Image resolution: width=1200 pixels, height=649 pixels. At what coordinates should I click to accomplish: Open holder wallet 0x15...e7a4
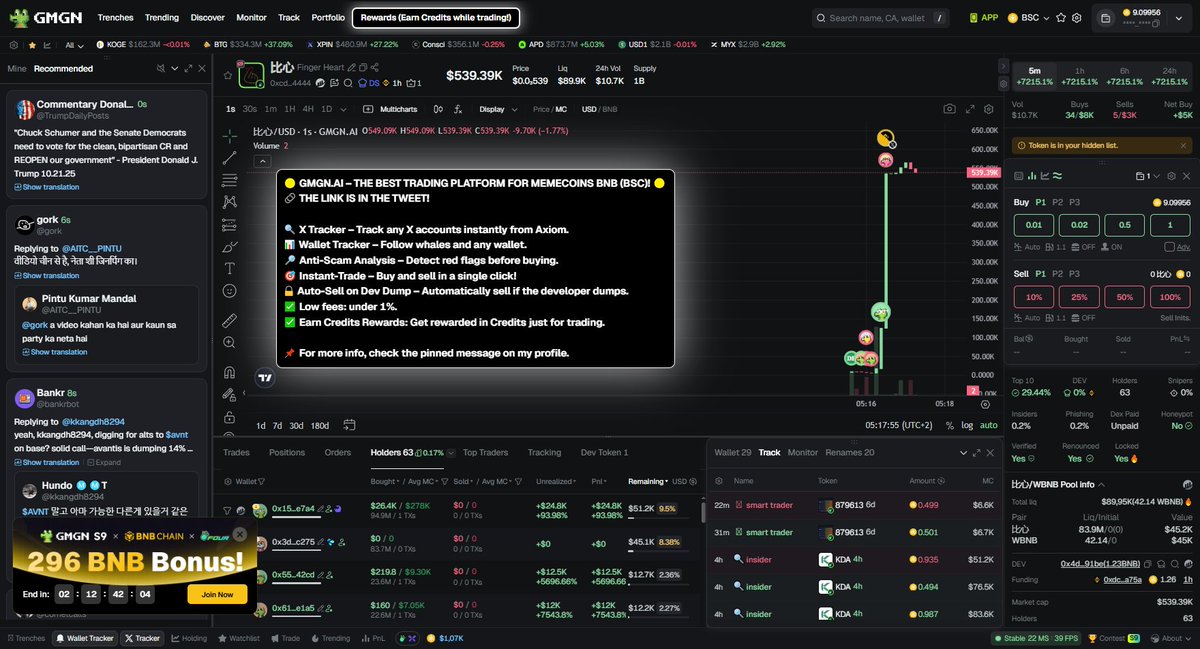coord(293,509)
